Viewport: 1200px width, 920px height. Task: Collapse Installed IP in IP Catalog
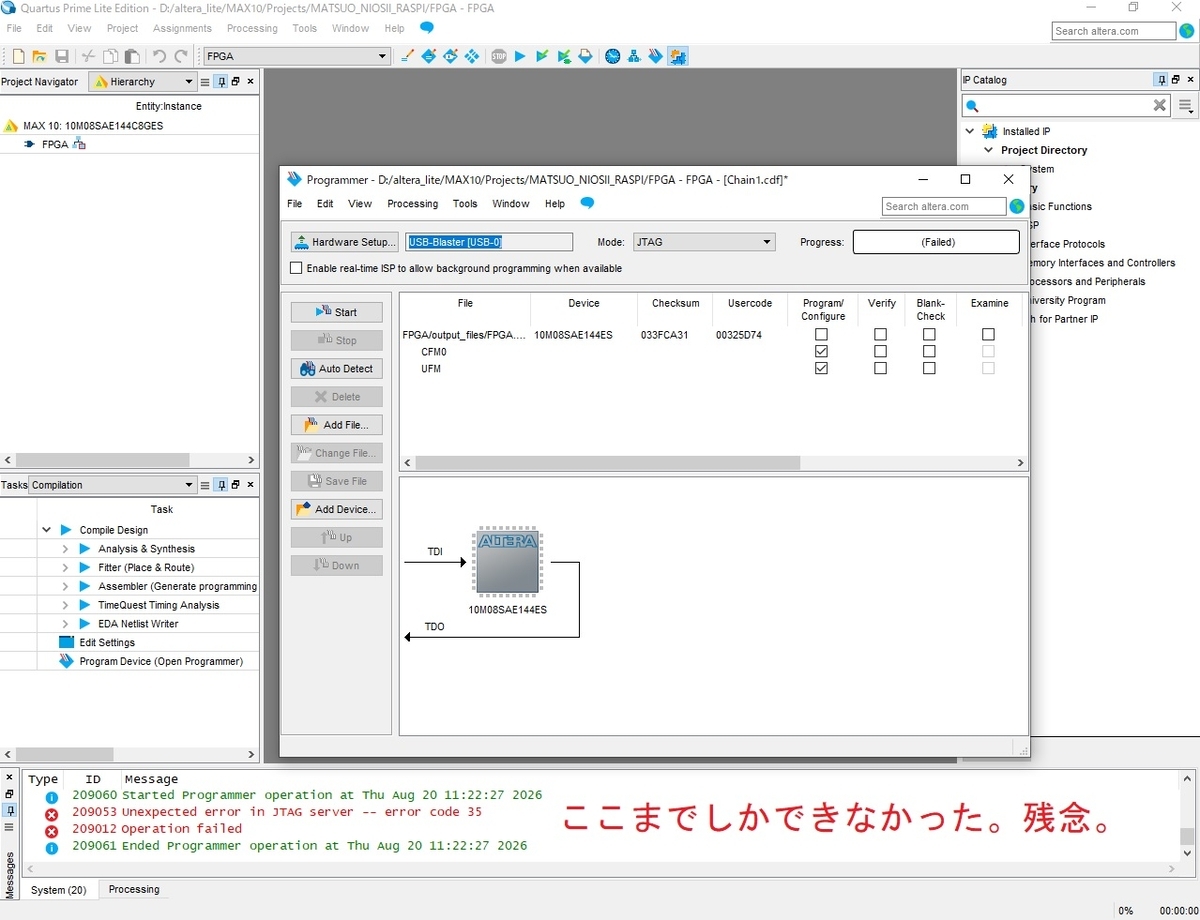[x=969, y=131]
